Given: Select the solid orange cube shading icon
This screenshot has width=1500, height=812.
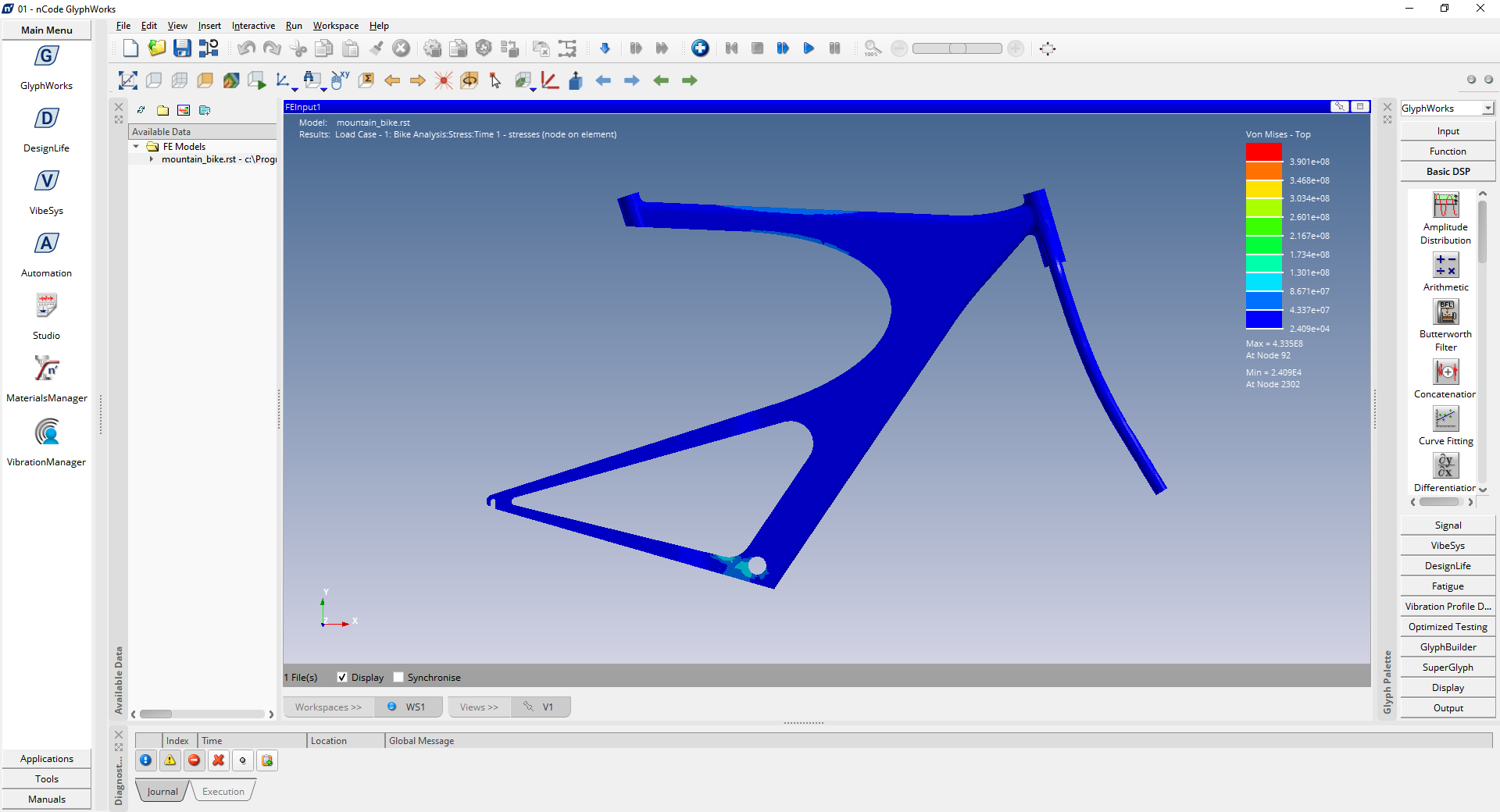Looking at the screenshot, I should click(x=205, y=80).
